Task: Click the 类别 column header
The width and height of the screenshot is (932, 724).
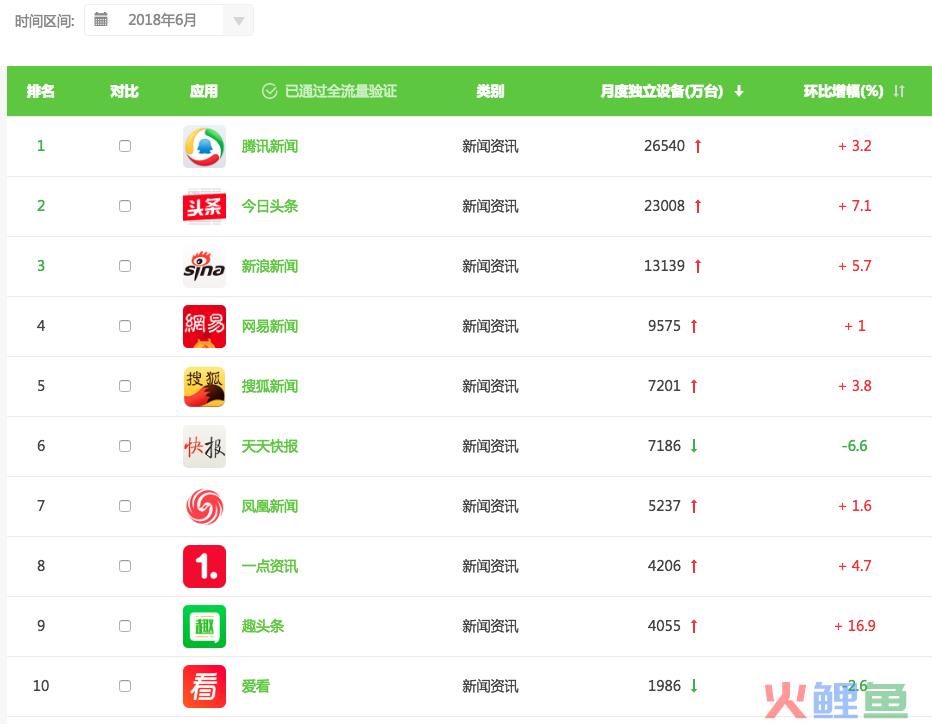Action: coord(490,91)
